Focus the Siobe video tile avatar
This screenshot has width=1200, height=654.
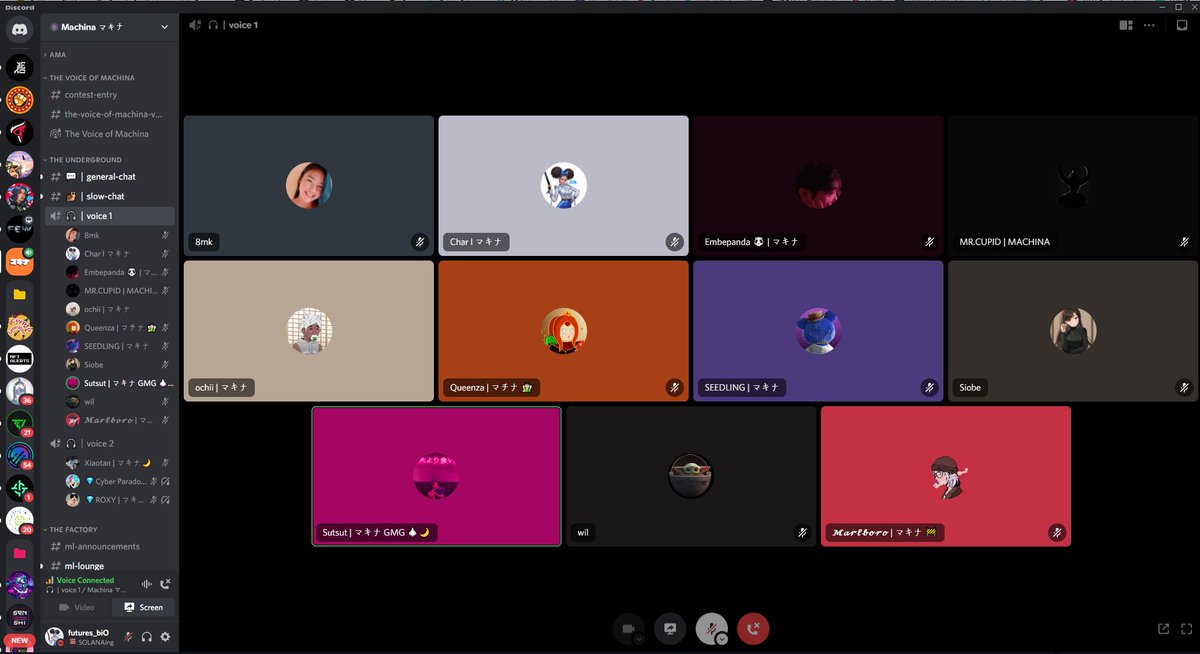pos(1073,331)
